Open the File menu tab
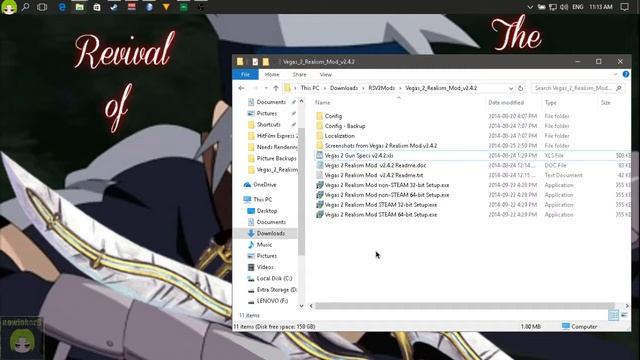This screenshot has width=640, height=360. coord(245,74)
